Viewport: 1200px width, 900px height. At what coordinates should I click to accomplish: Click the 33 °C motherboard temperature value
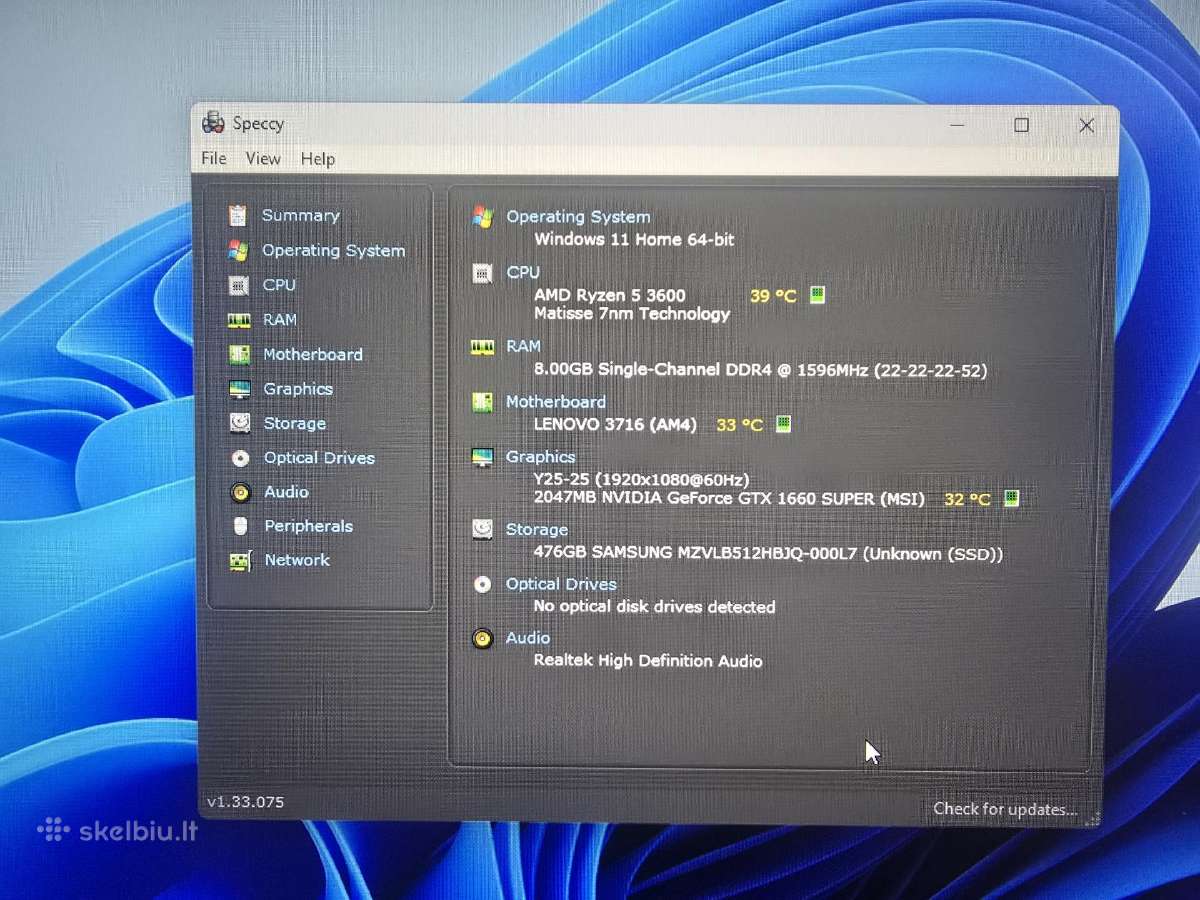tap(740, 425)
